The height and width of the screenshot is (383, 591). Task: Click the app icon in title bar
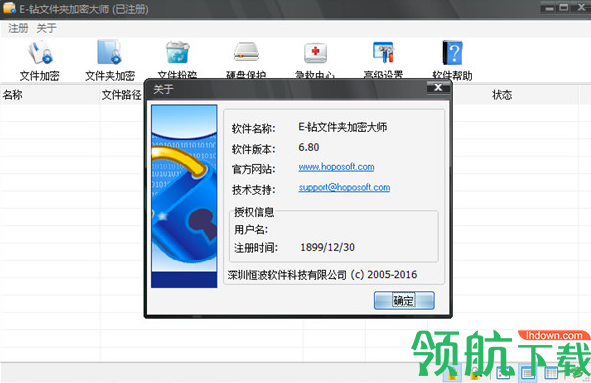pyautogui.click(x=9, y=8)
